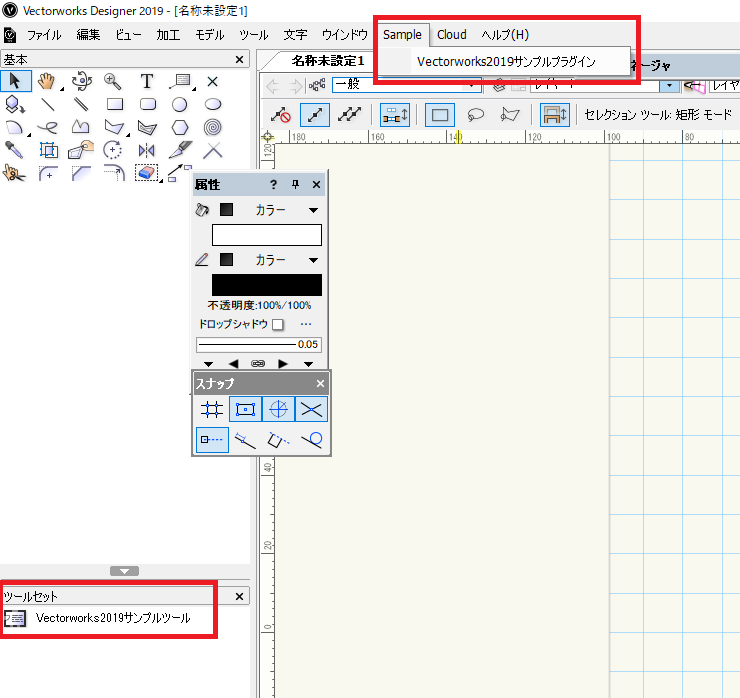
Task: Close the Snapping palette
Action: 320,384
